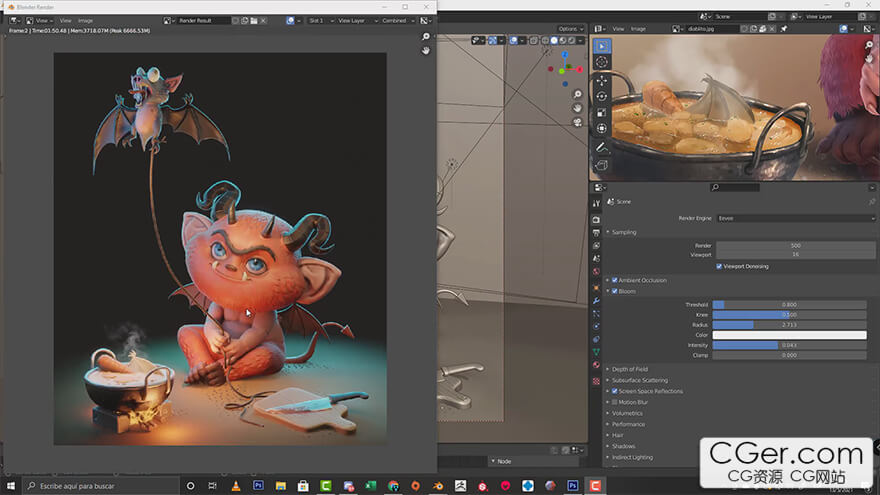Image resolution: width=880 pixels, height=495 pixels.
Task: Open Modifier properties tab (wrench)
Action: point(596,301)
